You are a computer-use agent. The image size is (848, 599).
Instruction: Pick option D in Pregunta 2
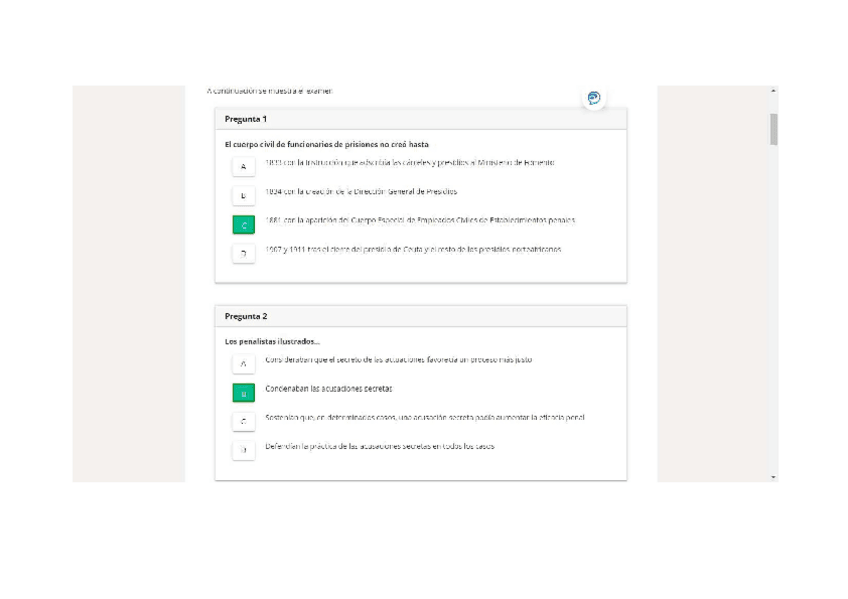point(243,451)
